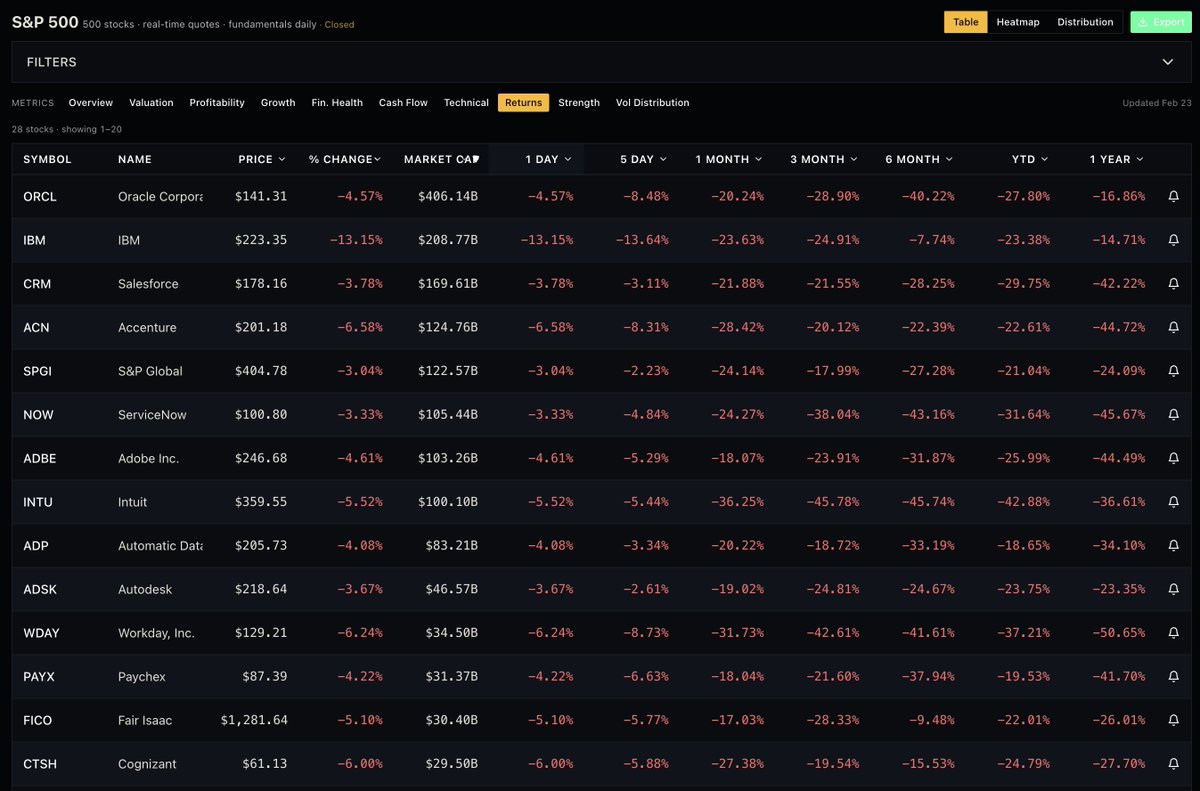Sort by 5 DAY column header

pos(644,159)
